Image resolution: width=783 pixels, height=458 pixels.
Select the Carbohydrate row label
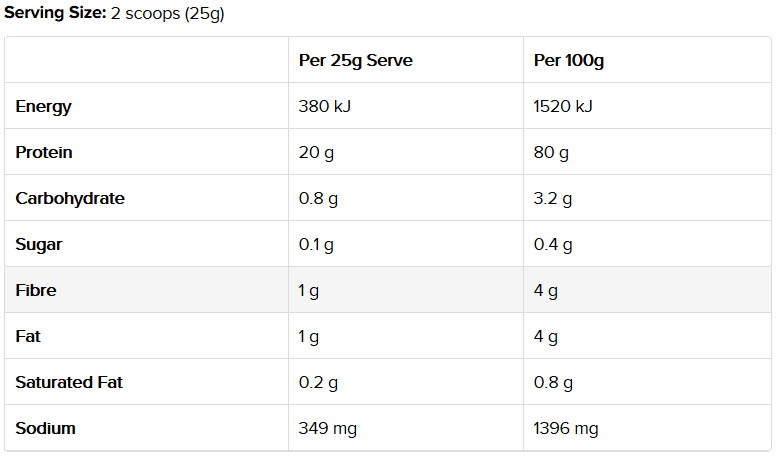70,199
